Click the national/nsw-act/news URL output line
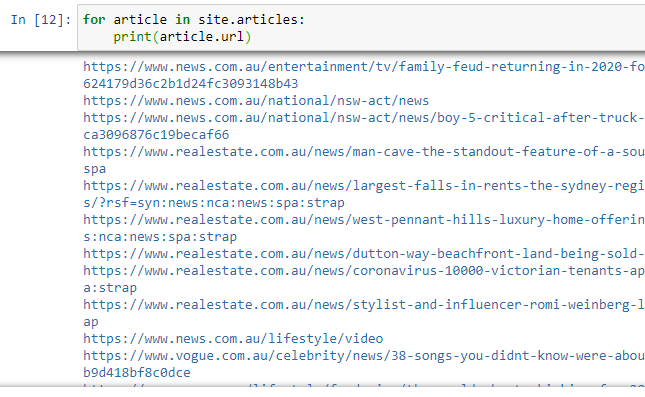The width and height of the screenshot is (645, 397). point(256,101)
